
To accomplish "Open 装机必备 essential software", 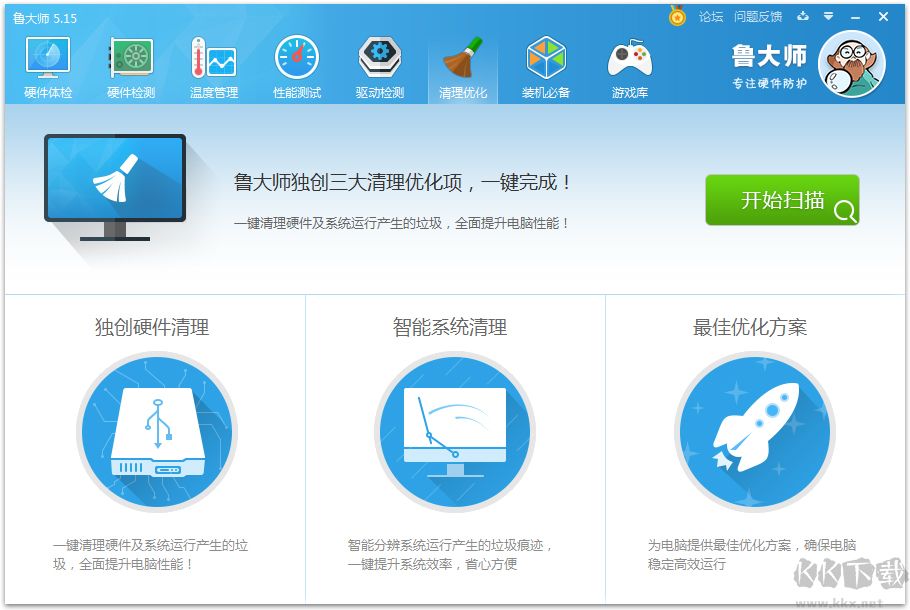I will coord(546,68).
